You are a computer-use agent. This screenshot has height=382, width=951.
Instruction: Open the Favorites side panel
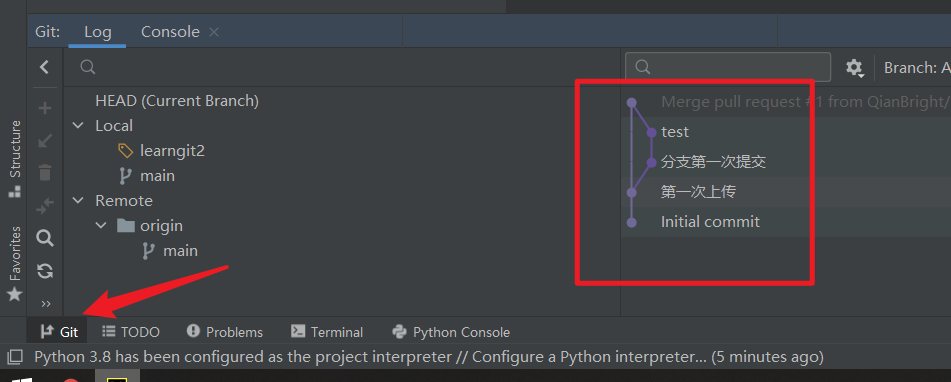(15, 263)
